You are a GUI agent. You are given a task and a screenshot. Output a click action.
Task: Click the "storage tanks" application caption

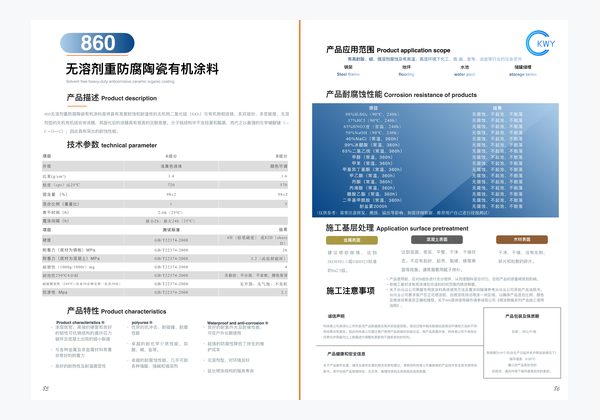pos(522,74)
